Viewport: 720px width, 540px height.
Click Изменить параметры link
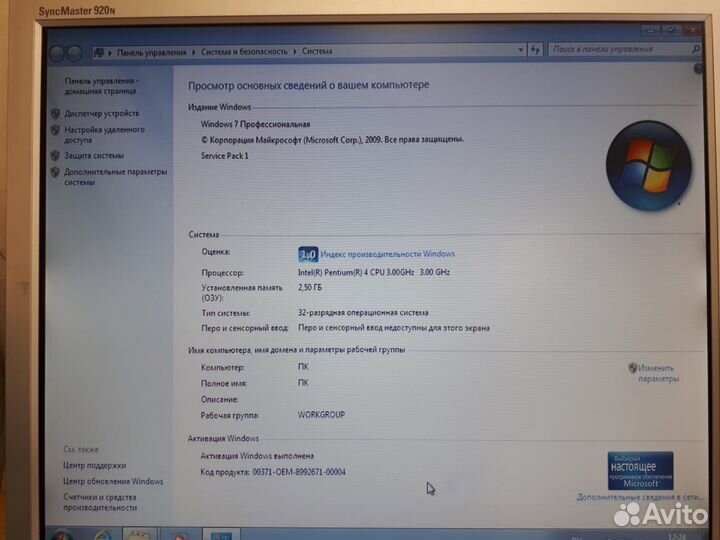[x=658, y=373]
